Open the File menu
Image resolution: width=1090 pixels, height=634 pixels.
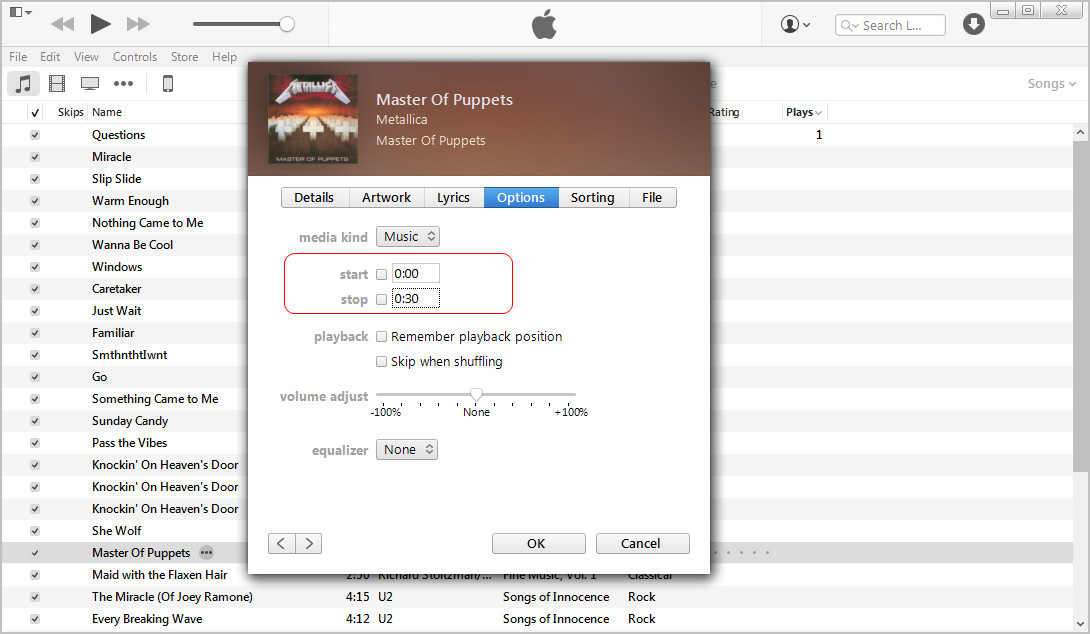tap(18, 57)
